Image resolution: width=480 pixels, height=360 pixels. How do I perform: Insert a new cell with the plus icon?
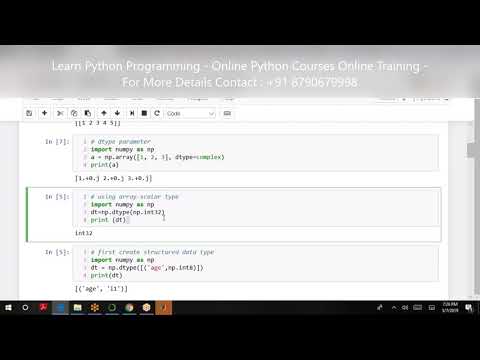(x=44, y=113)
